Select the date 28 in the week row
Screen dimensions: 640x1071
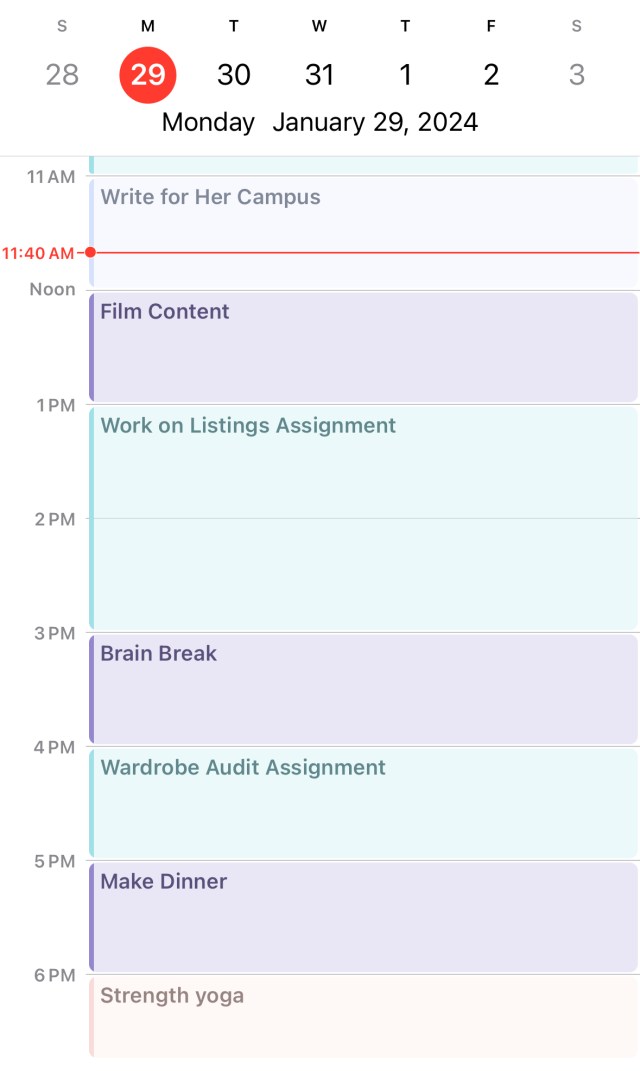pos(62,74)
